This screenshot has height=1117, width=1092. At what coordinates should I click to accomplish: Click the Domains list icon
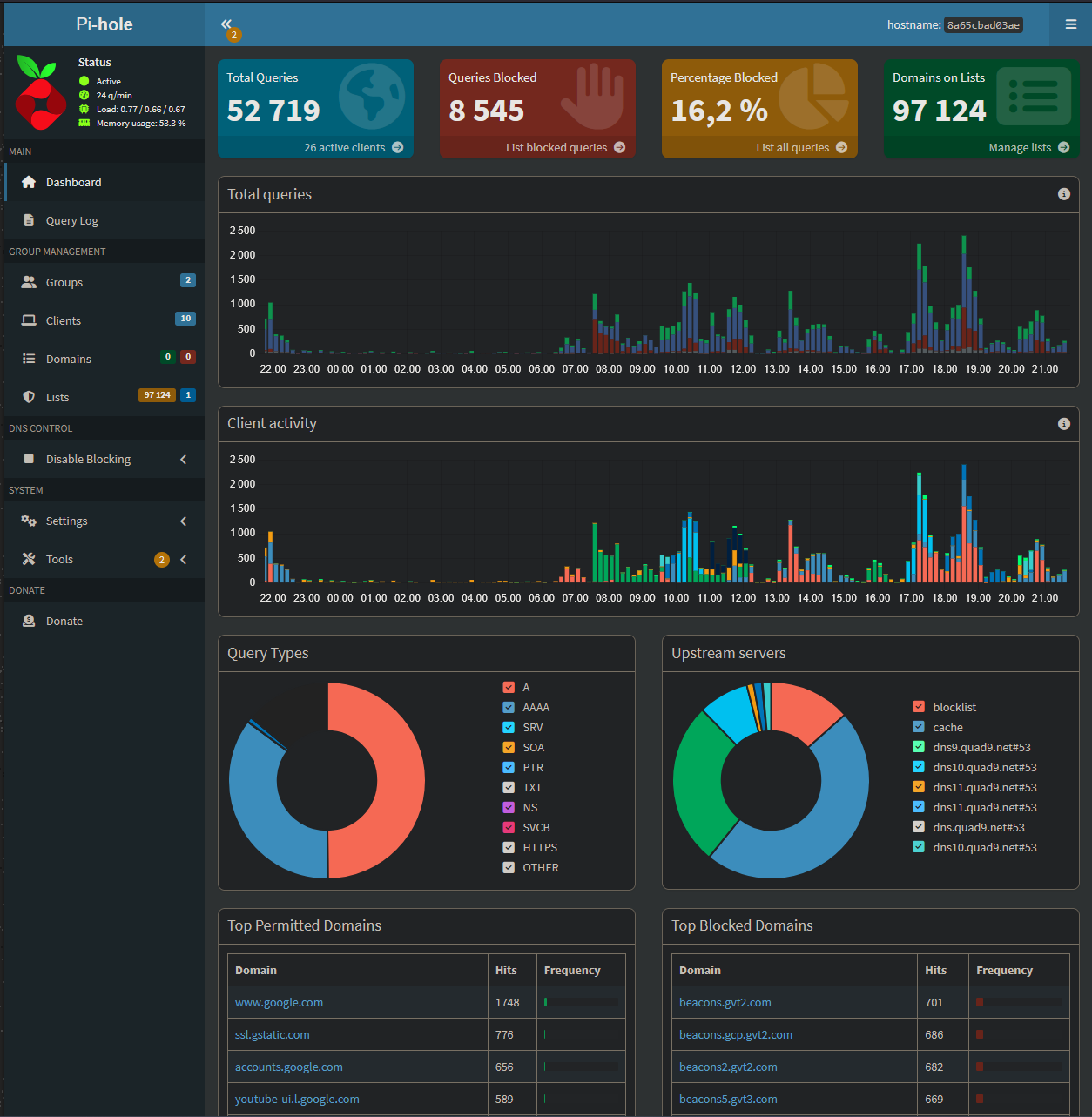pyautogui.click(x=29, y=359)
